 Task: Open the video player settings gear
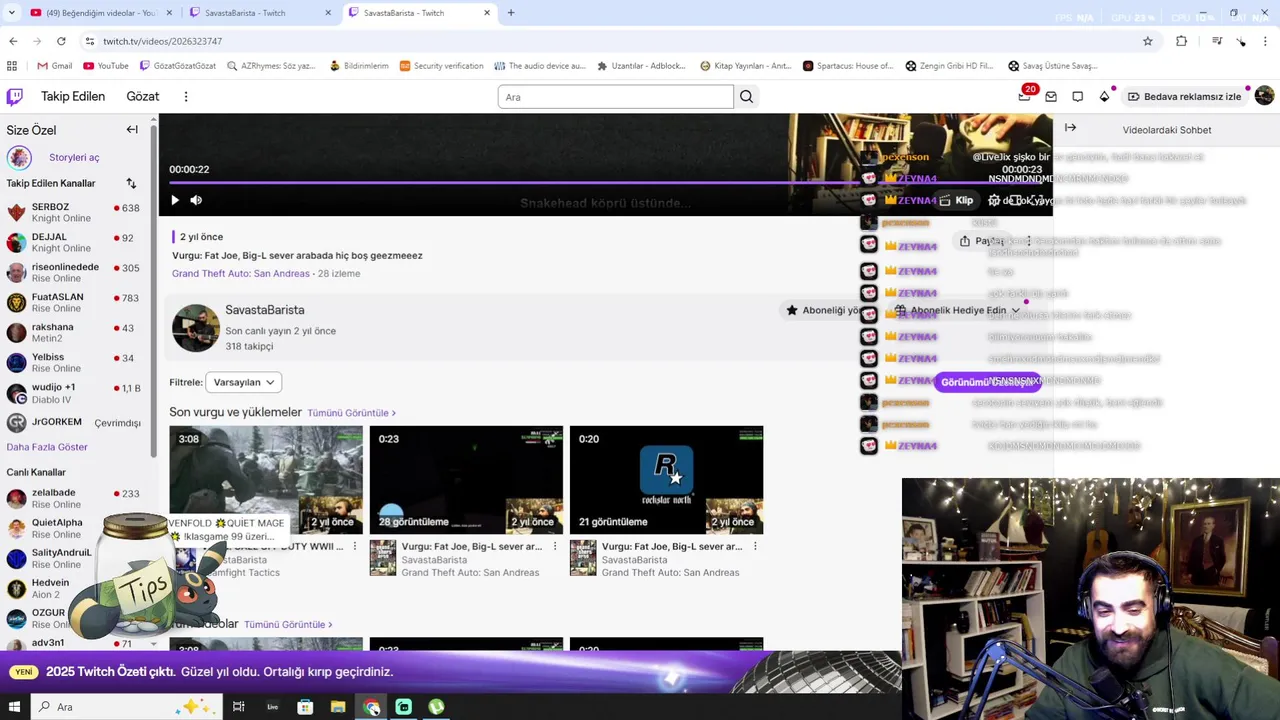[x=994, y=200]
